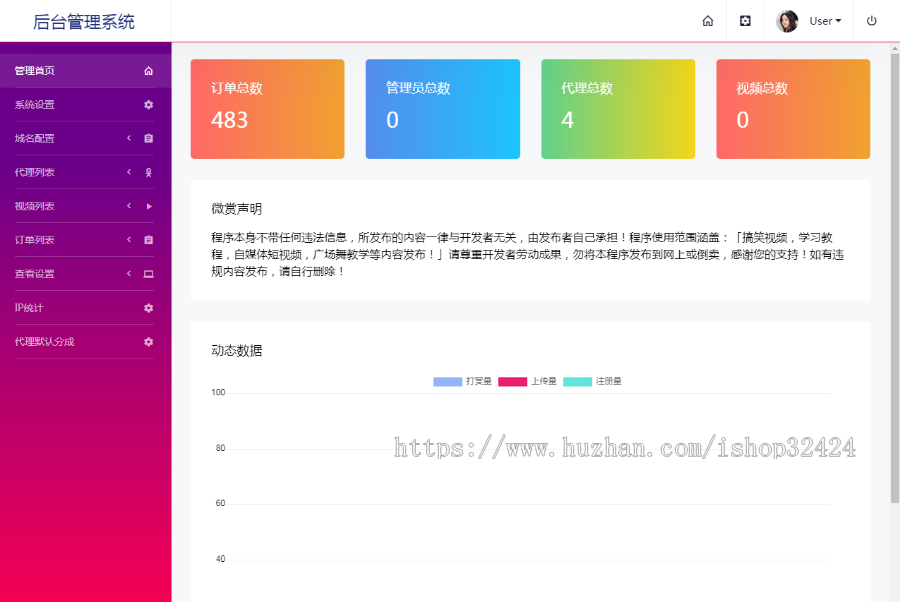Screen dimensions: 900x602
Task: Click the play icon next to 视频列表
Action: click(x=148, y=206)
